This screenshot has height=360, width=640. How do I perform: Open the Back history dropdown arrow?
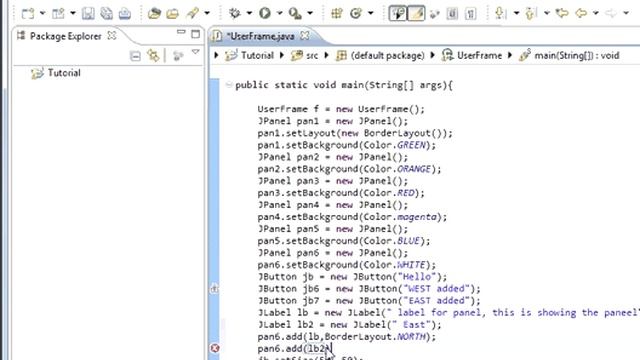[x=596, y=13]
